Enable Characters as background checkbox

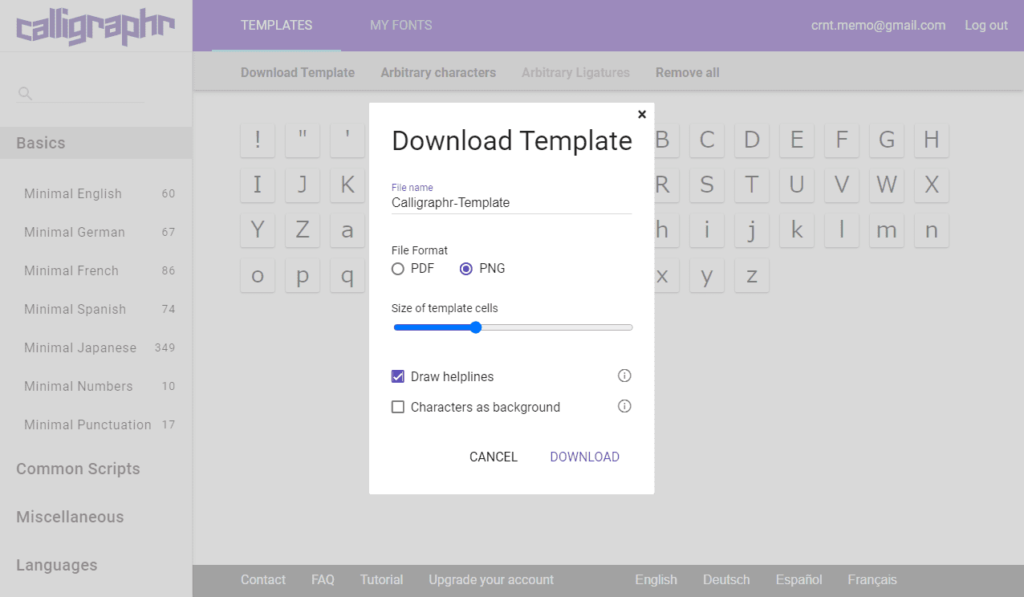398,407
